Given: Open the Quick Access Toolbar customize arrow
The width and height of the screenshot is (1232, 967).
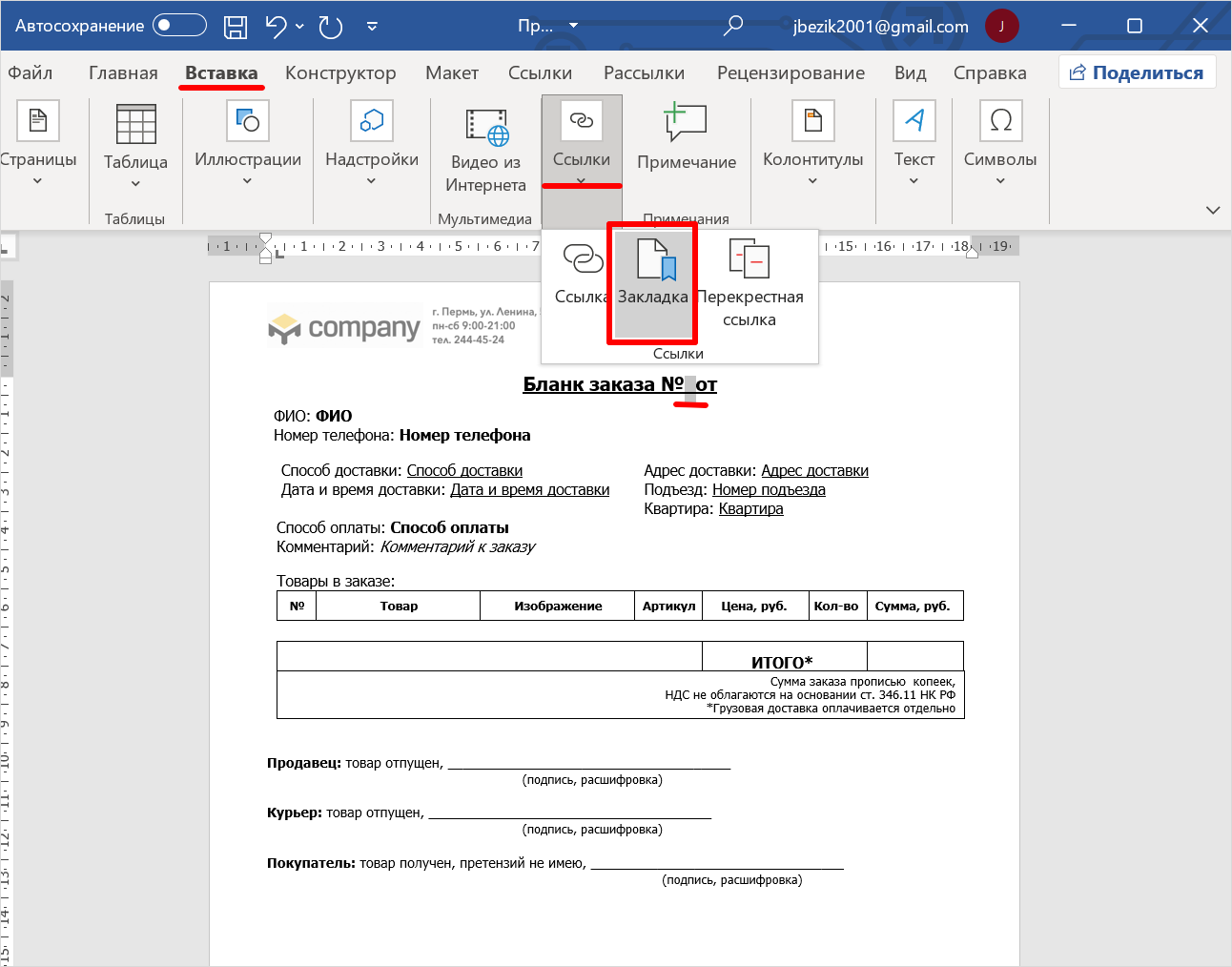Looking at the screenshot, I should 372,27.
